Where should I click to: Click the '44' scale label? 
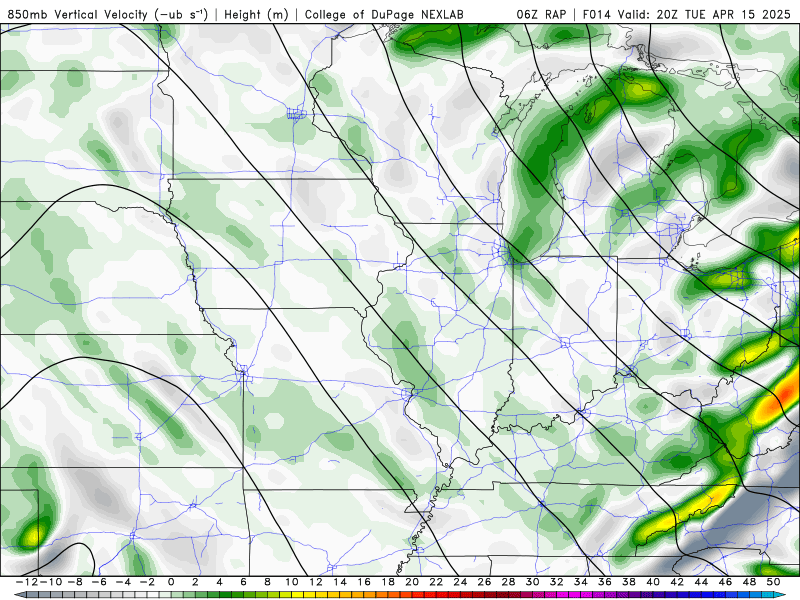[x=701, y=582]
